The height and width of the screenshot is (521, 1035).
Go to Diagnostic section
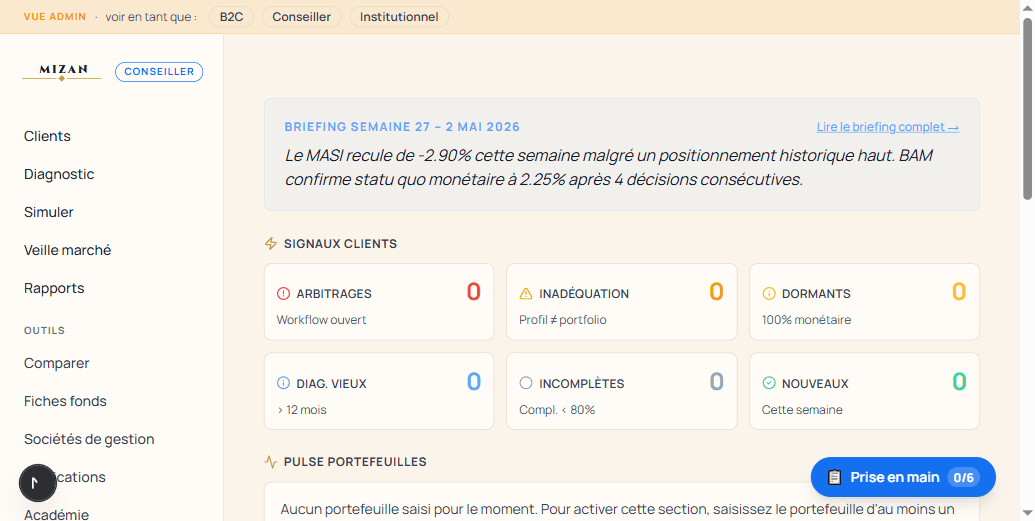[x=59, y=174]
